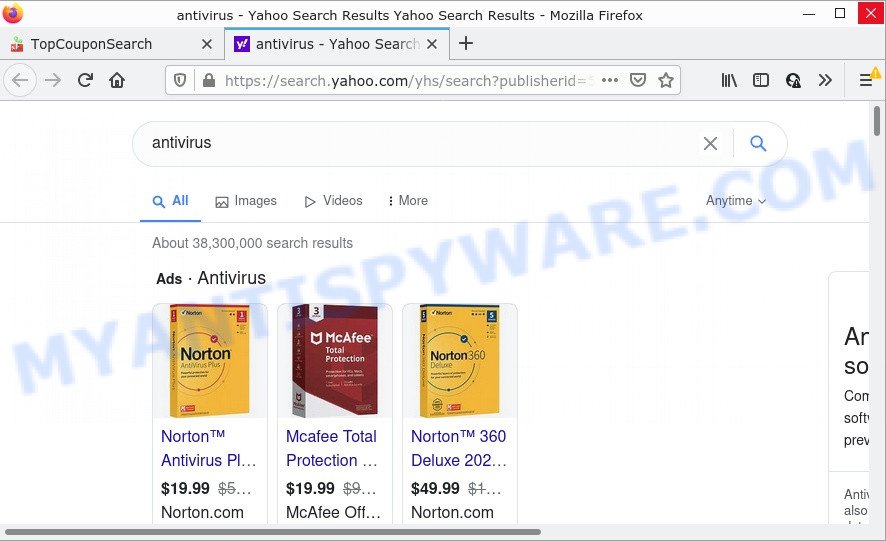View site security padlock info
The width and height of the screenshot is (886, 541).
tap(209, 81)
